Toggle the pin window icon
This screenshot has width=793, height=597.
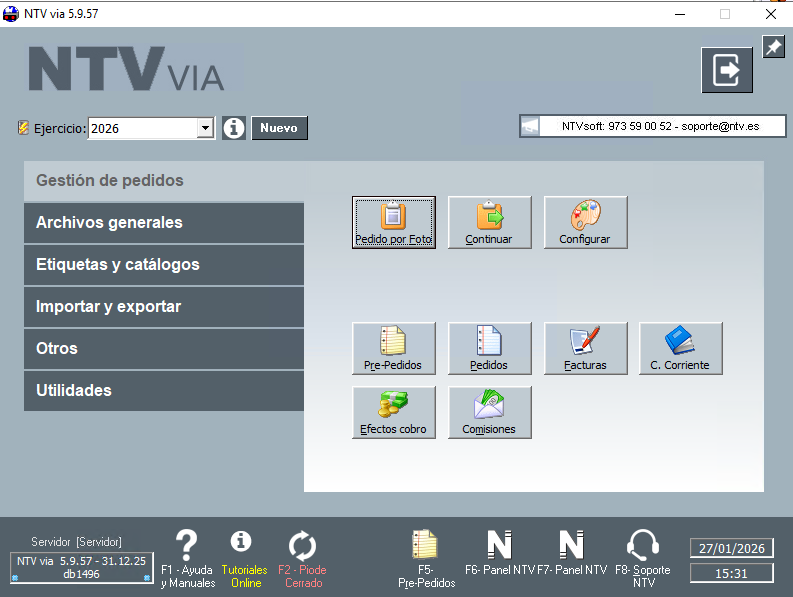[x=773, y=47]
